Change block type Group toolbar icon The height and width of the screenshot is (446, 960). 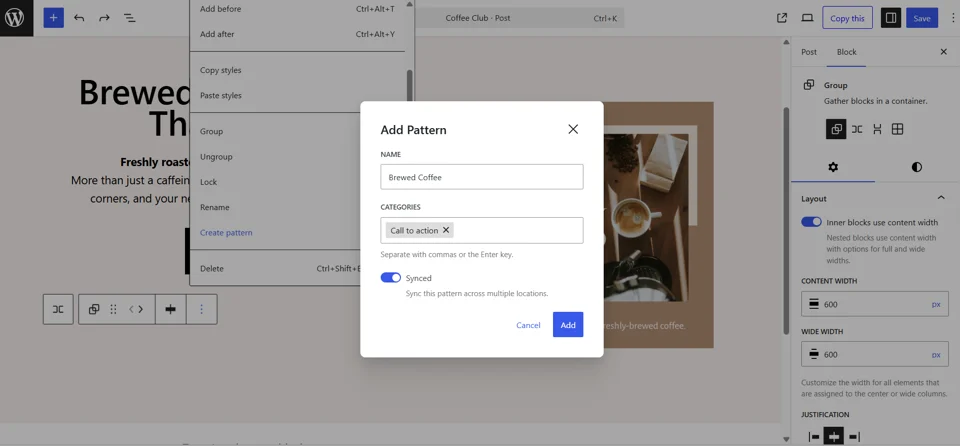(x=94, y=309)
